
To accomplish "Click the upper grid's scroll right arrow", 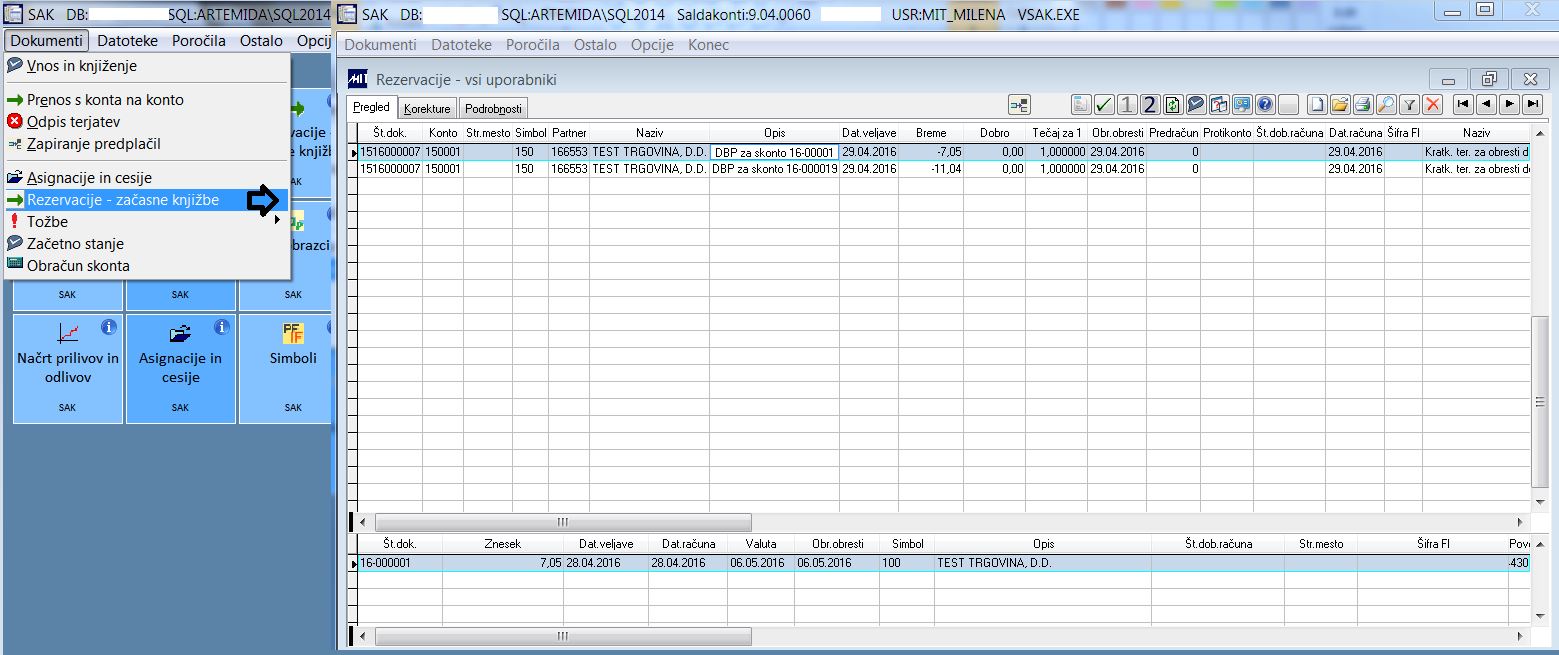I will click(1521, 522).
